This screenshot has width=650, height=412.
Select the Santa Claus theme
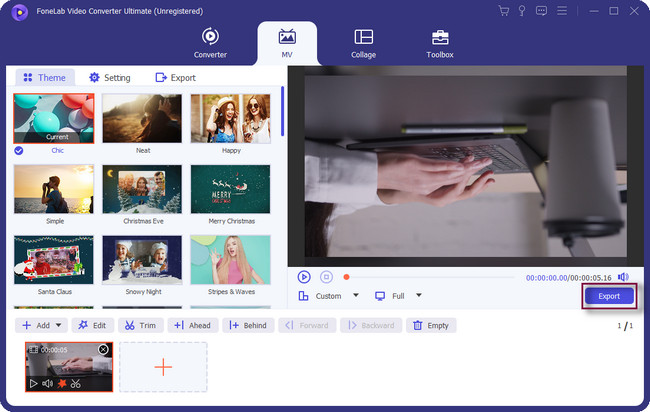point(54,260)
